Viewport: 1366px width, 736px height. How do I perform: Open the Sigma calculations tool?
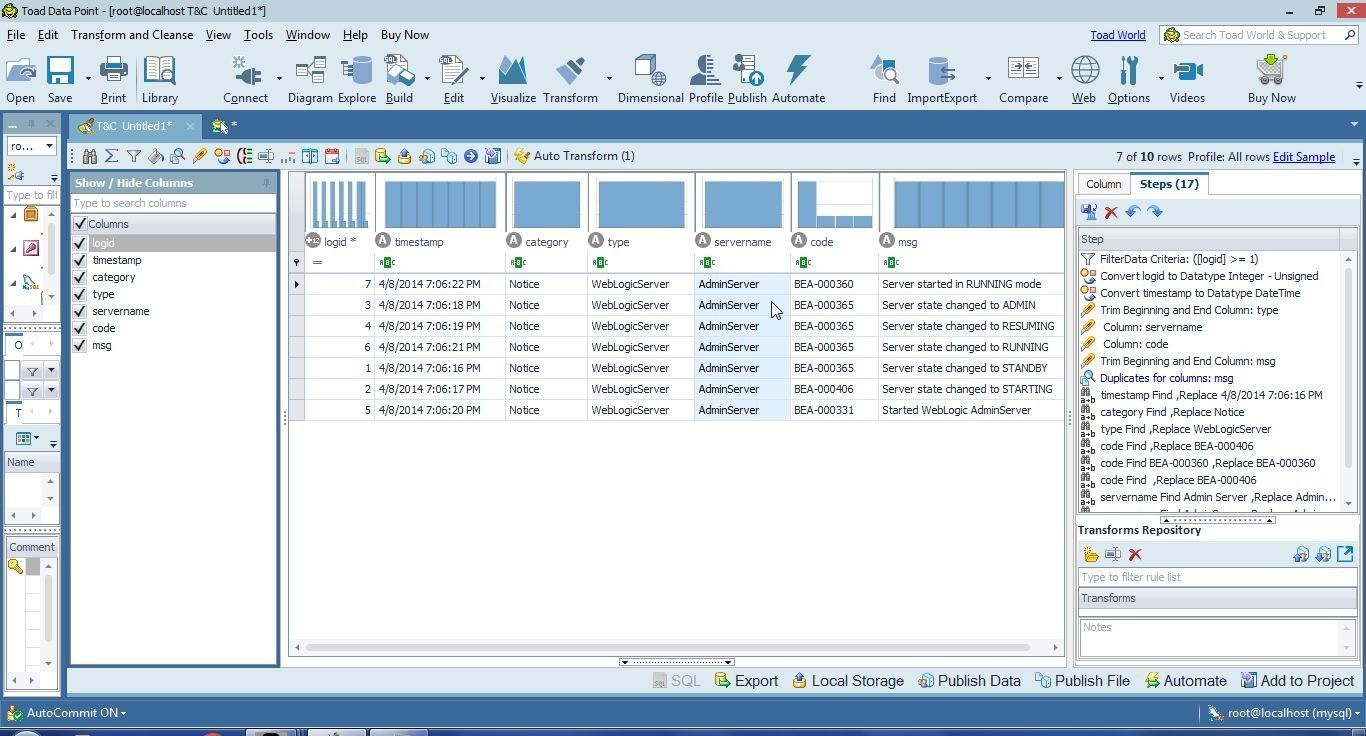[112, 156]
